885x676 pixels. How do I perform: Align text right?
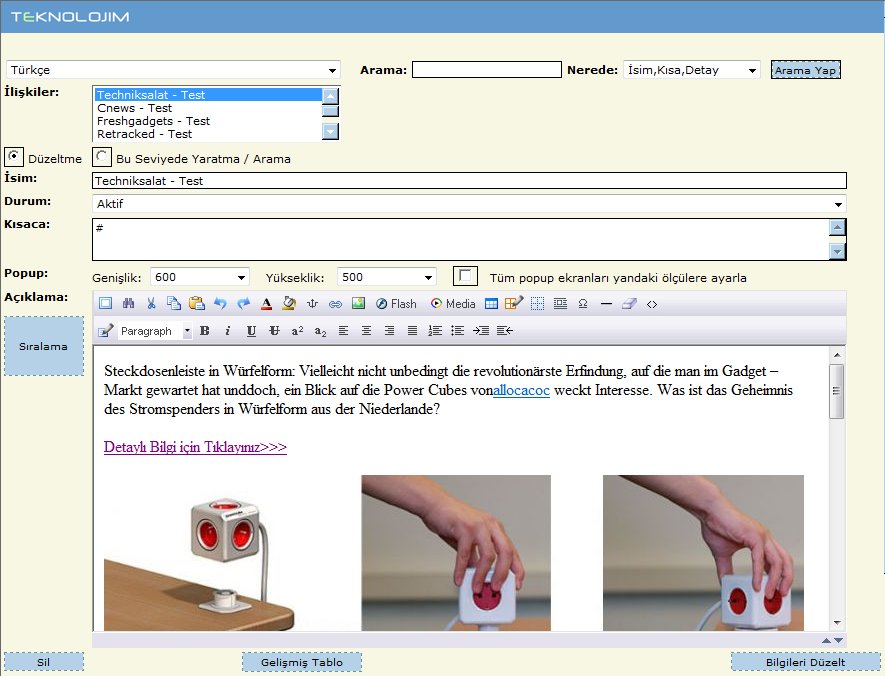[389, 331]
